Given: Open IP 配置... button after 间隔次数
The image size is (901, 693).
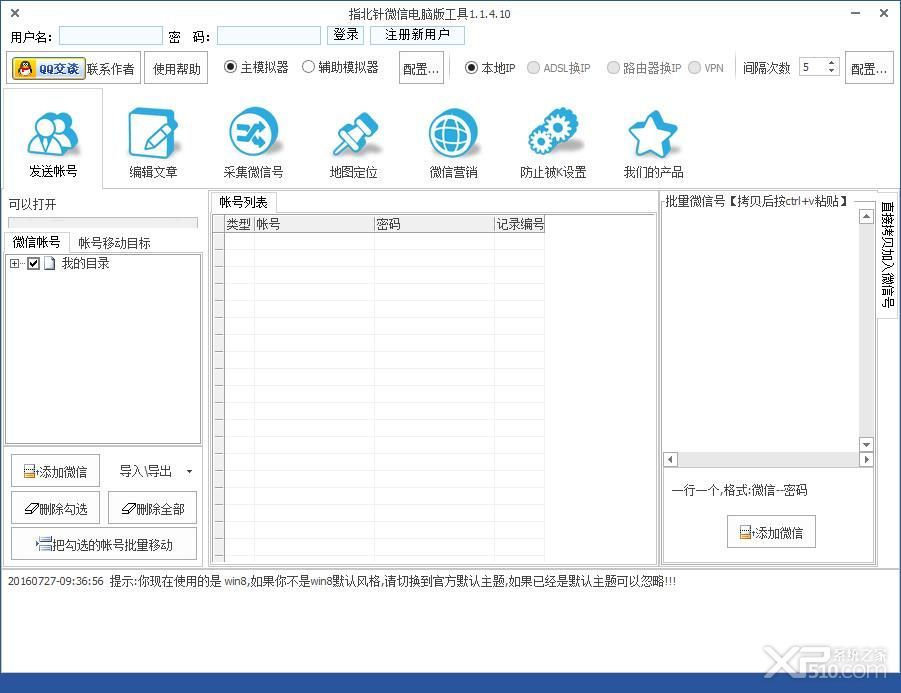Looking at the screenshot, I should click(x=869, y=68).
